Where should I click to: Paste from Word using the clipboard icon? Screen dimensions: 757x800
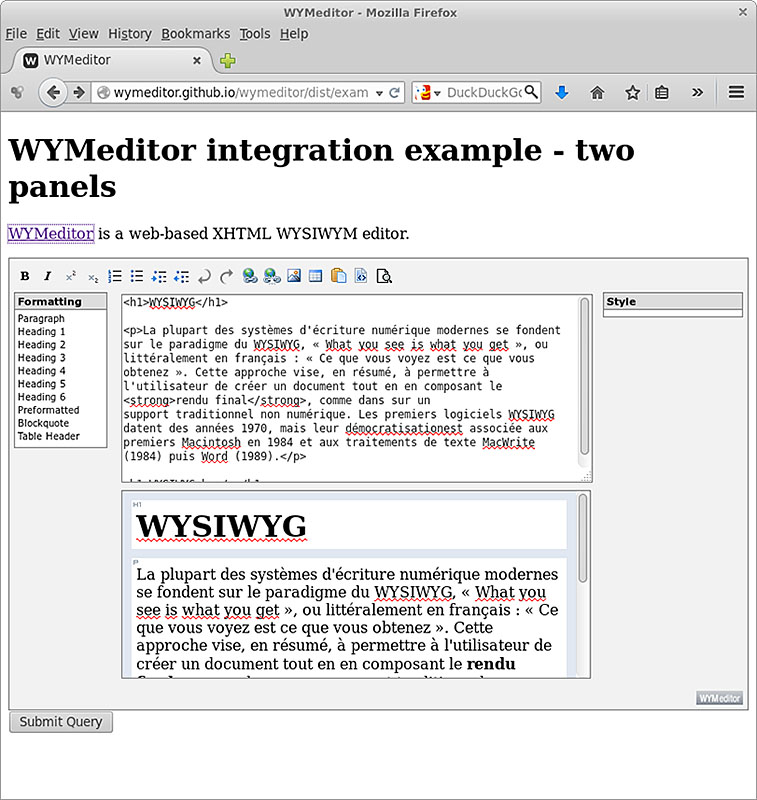click(338, 276)
